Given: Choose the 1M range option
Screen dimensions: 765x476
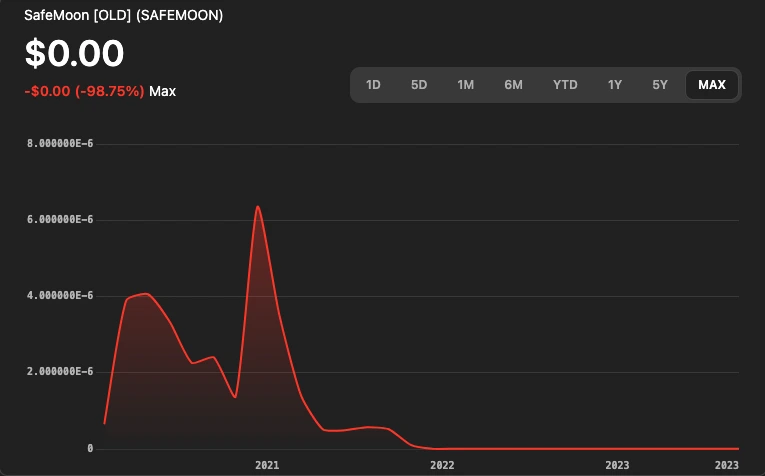Looking at the screenshot, I should click(465, 85).
